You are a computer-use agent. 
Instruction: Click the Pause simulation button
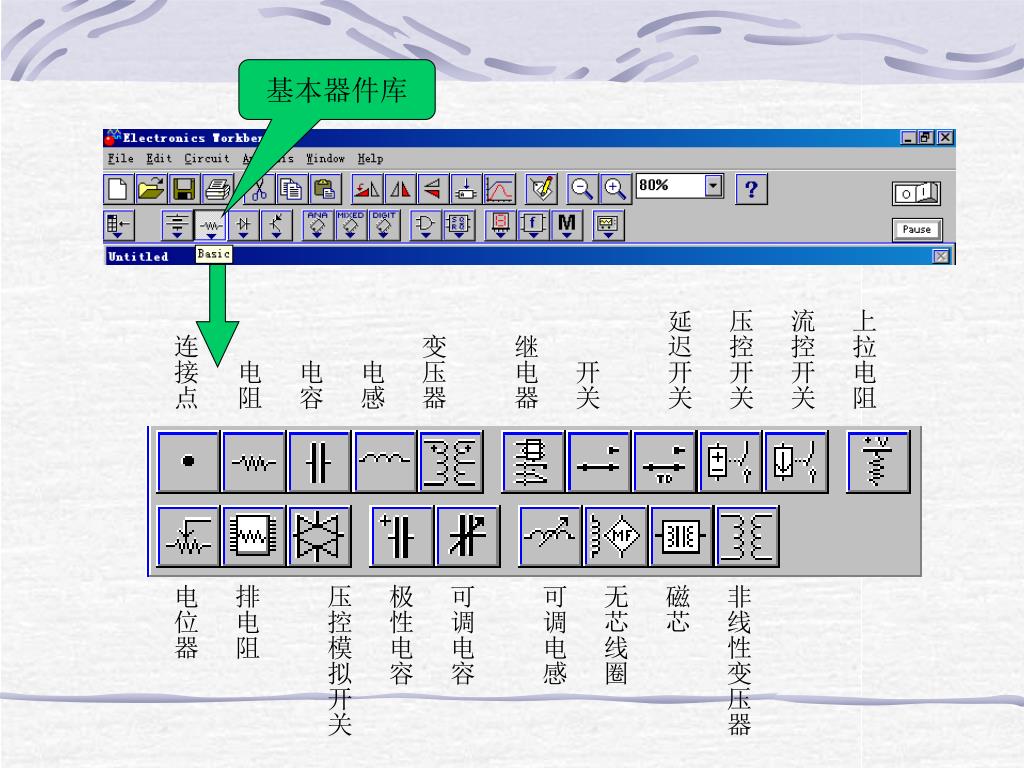click(x=917, y=229)
